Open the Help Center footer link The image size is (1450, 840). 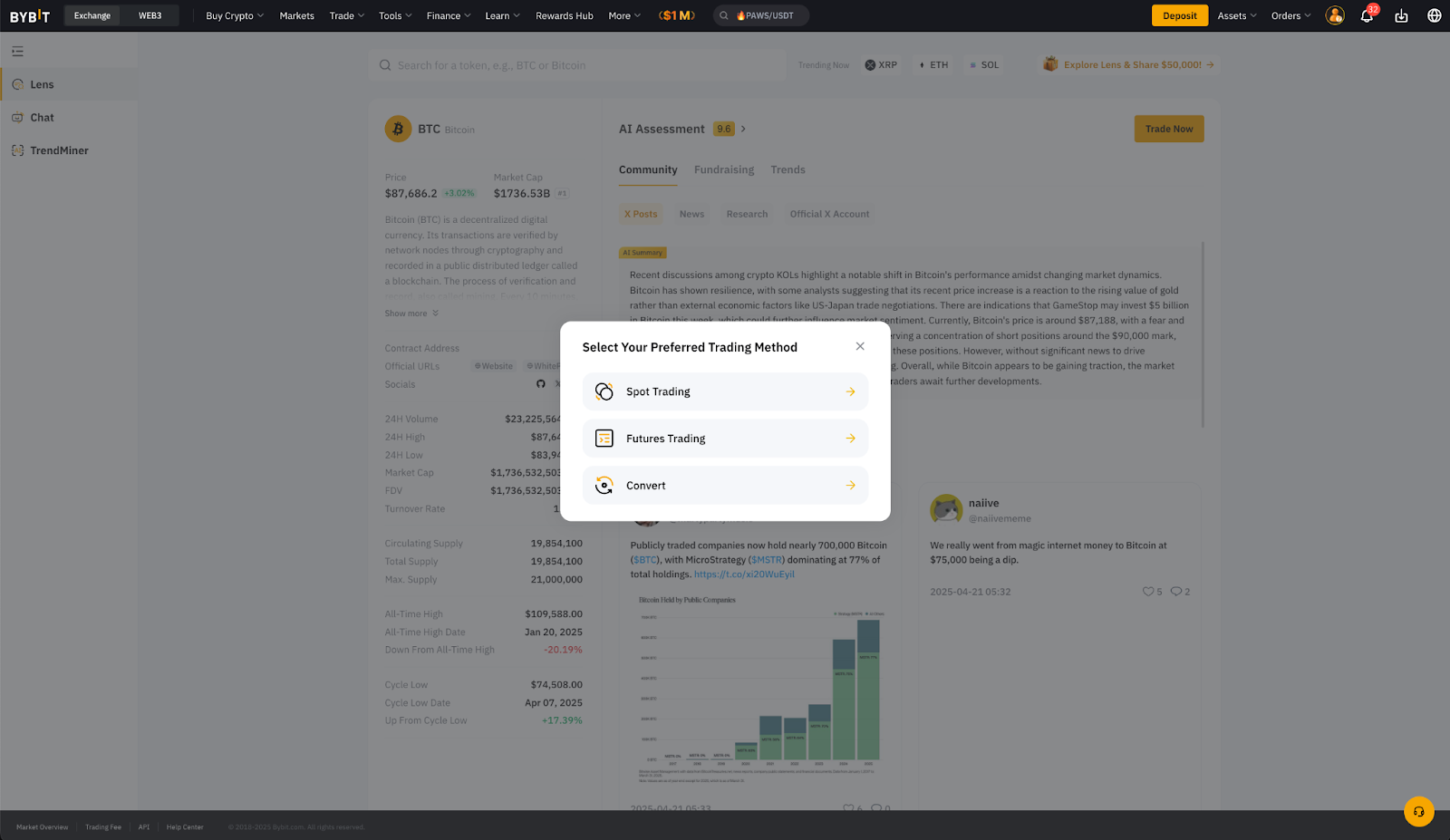[x=185, y=827]
